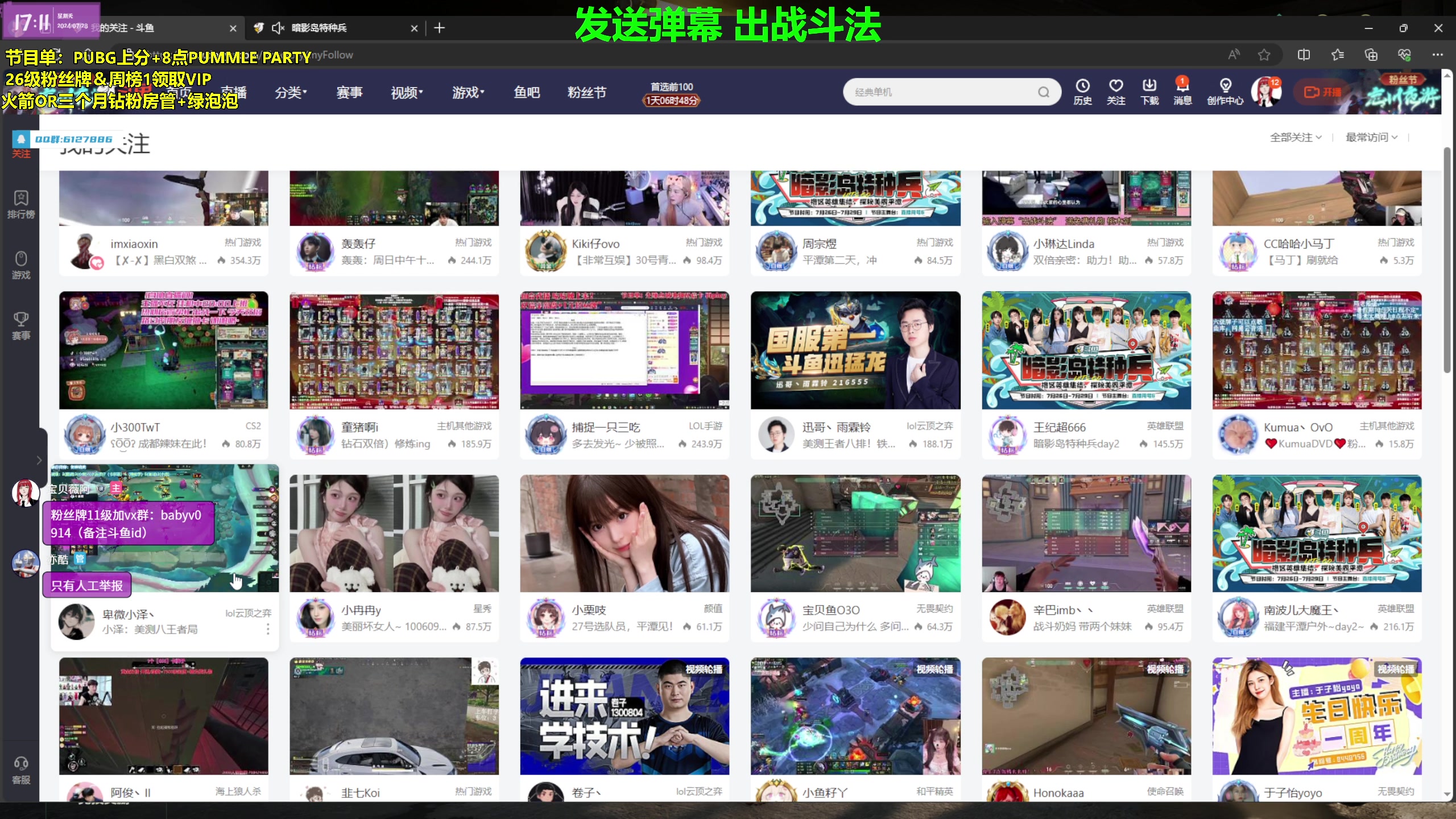Open imxiaoxin stream thumbnail
The height and width of the screenshot is (819, 1456).
(164, 198)
